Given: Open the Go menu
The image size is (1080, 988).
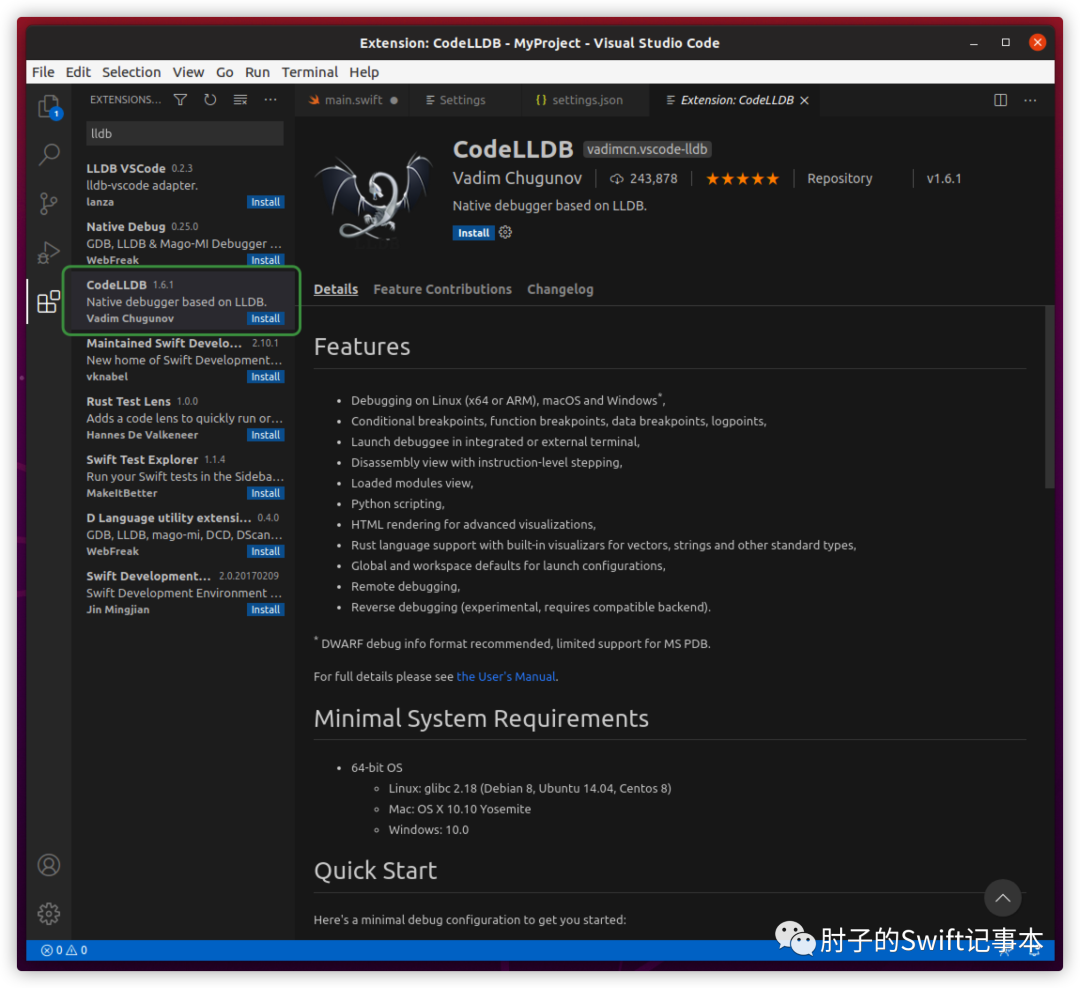Looking at the screenshot, I should [225, 72].
